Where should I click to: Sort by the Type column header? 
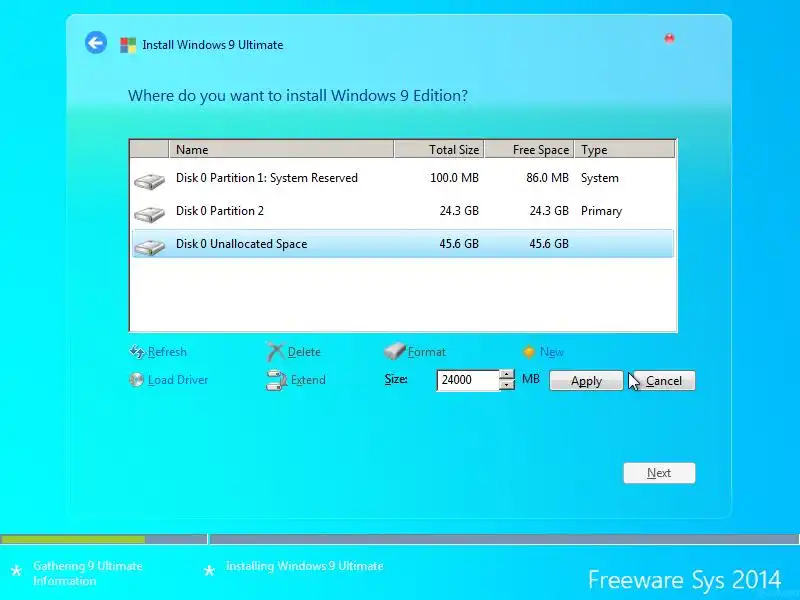(x=624, y=149)
